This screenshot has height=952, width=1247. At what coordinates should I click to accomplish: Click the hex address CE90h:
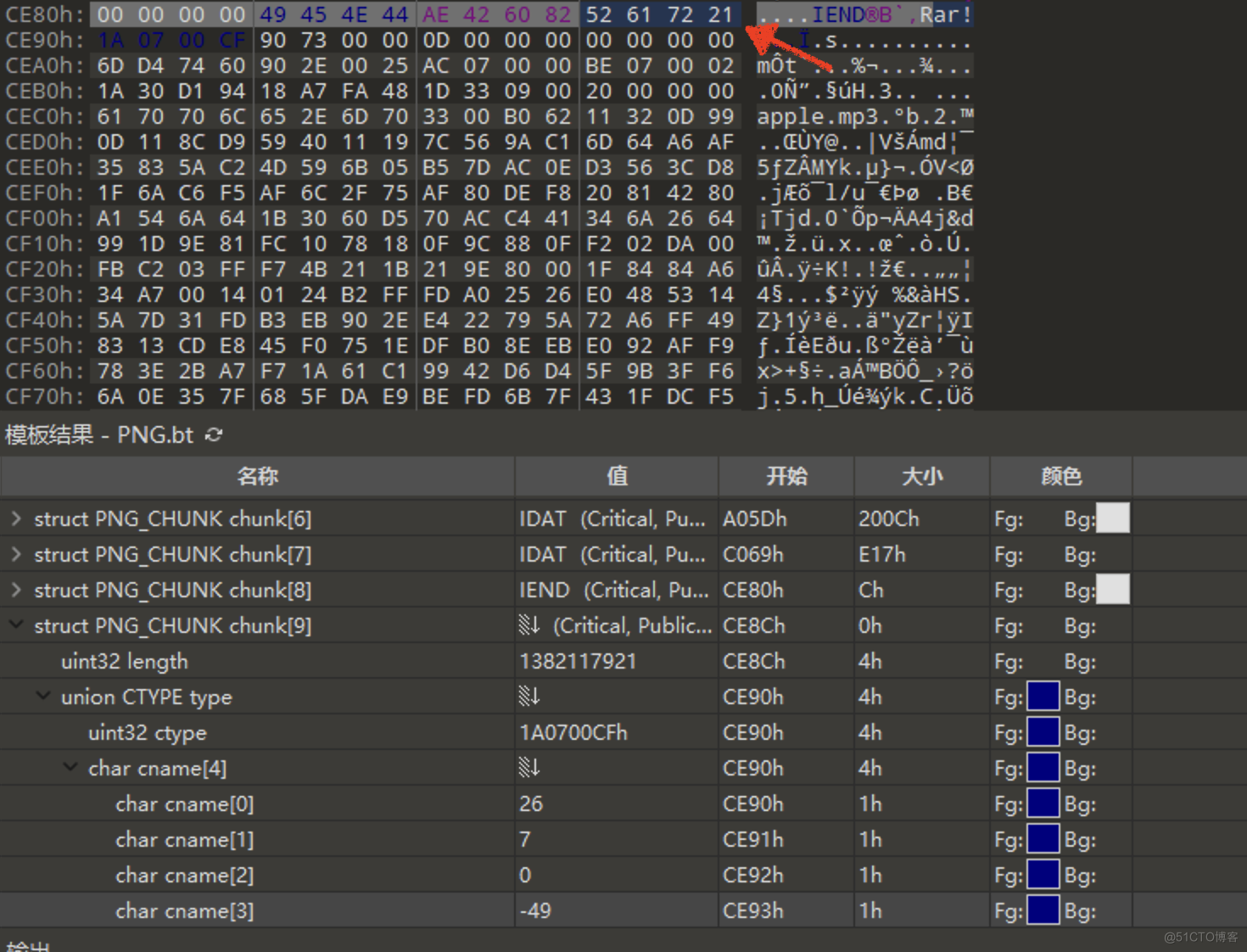pos(45,40)
